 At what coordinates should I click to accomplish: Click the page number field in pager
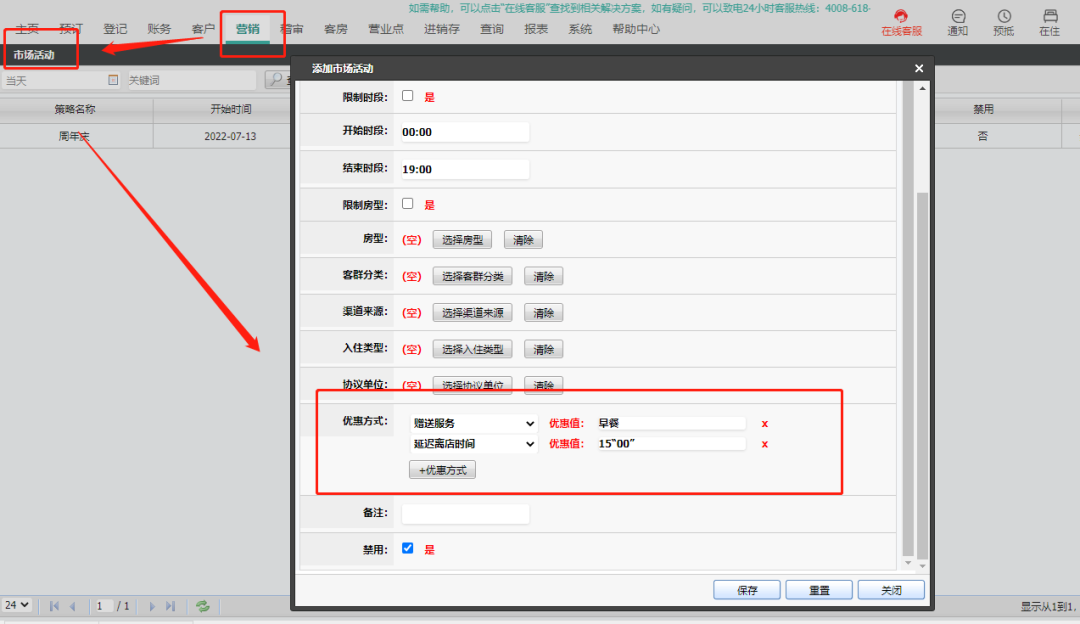103,606
